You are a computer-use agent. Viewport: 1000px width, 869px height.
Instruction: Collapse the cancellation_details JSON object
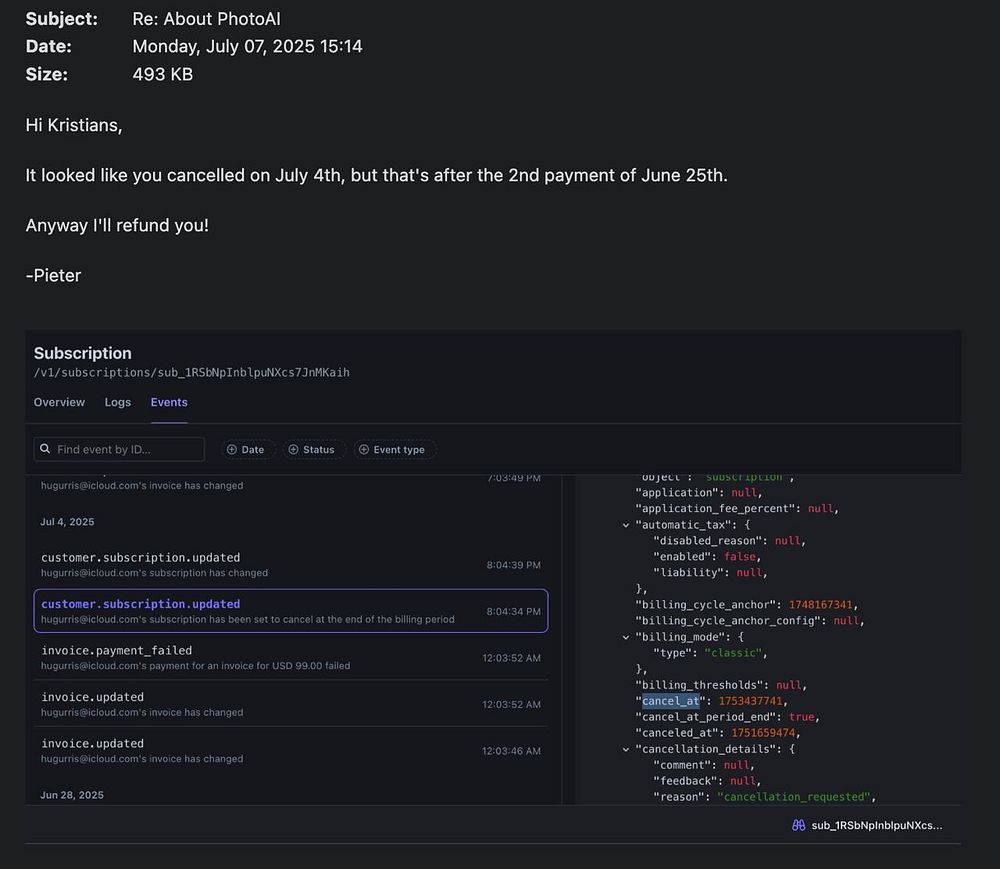pyautogui.click(x=626, y=749)
